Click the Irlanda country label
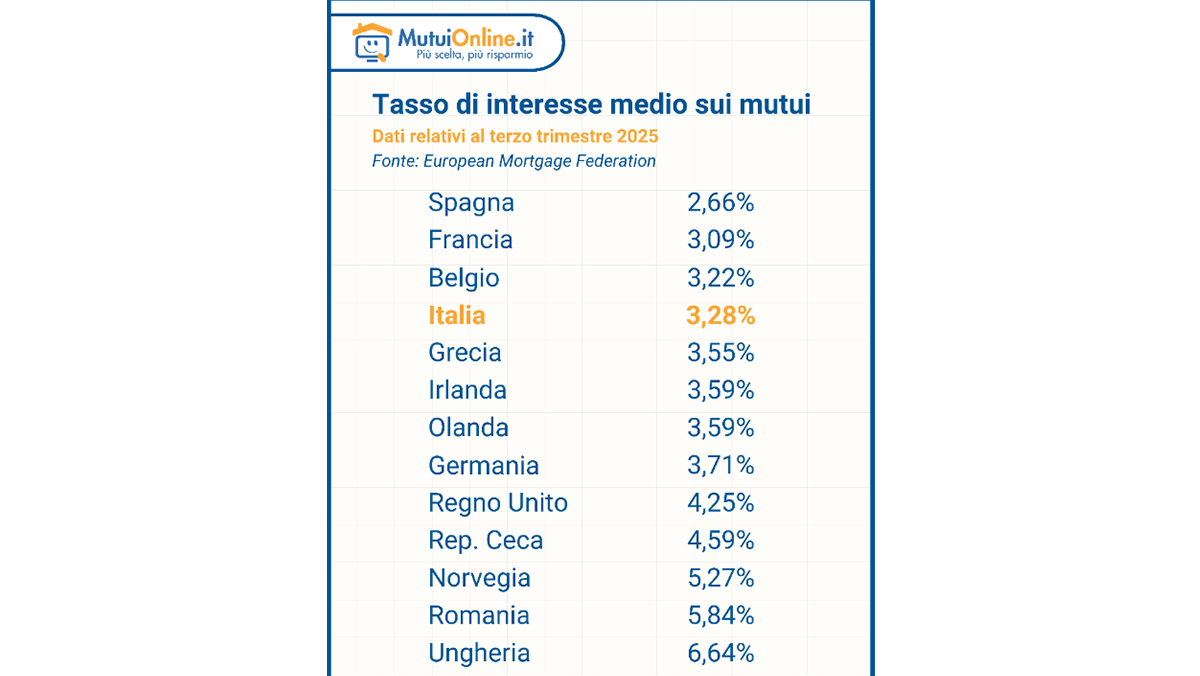The height and width of the screenshot is (676, 1200). 467,390
